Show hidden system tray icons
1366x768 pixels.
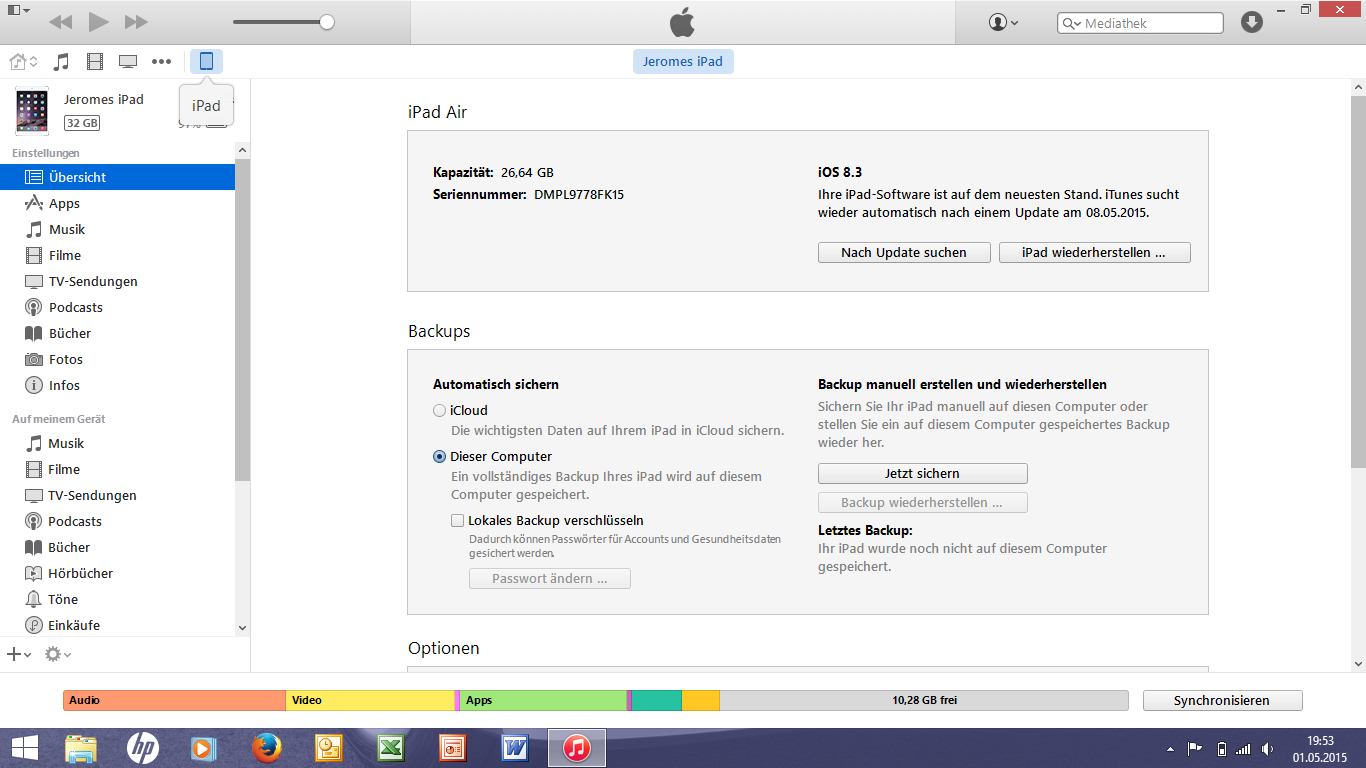click(x=1170, y=749)
